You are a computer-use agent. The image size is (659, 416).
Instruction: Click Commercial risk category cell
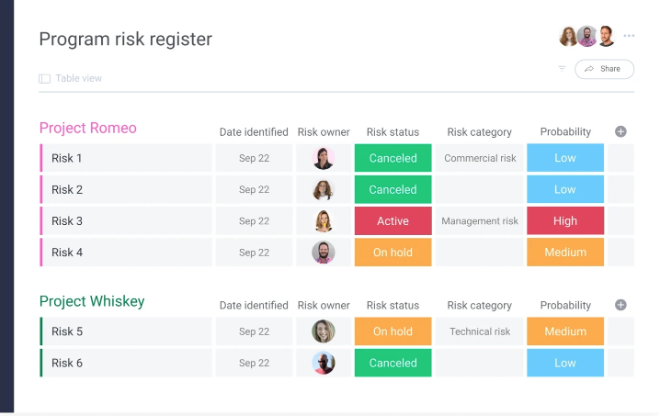pos(480,158)
